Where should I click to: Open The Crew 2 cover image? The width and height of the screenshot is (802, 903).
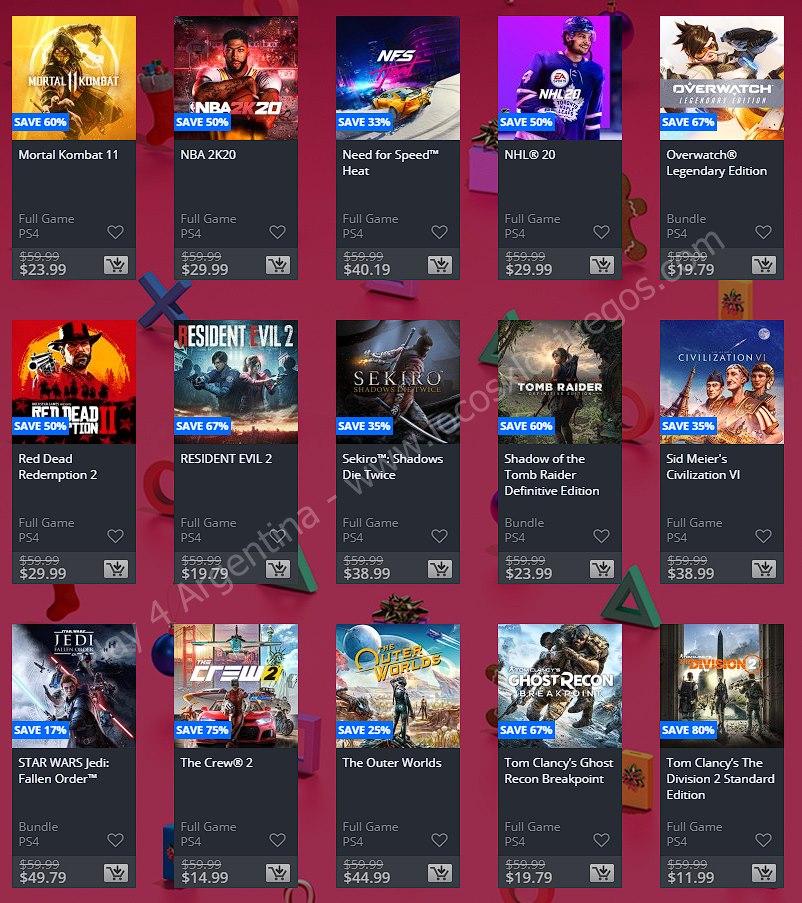[x=236, y=686]
